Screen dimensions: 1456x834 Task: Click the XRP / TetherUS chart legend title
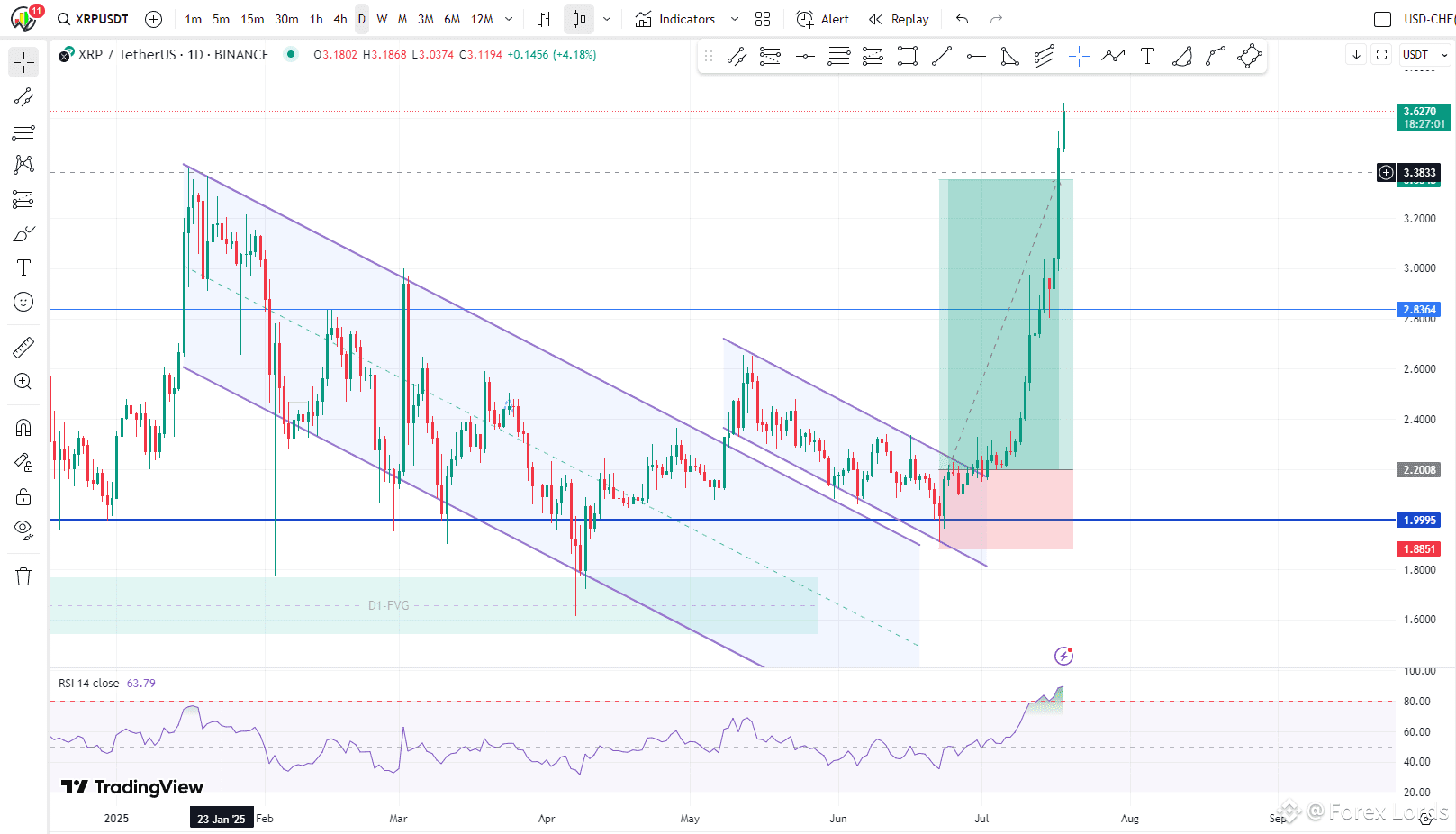click(x=174, y=54)
